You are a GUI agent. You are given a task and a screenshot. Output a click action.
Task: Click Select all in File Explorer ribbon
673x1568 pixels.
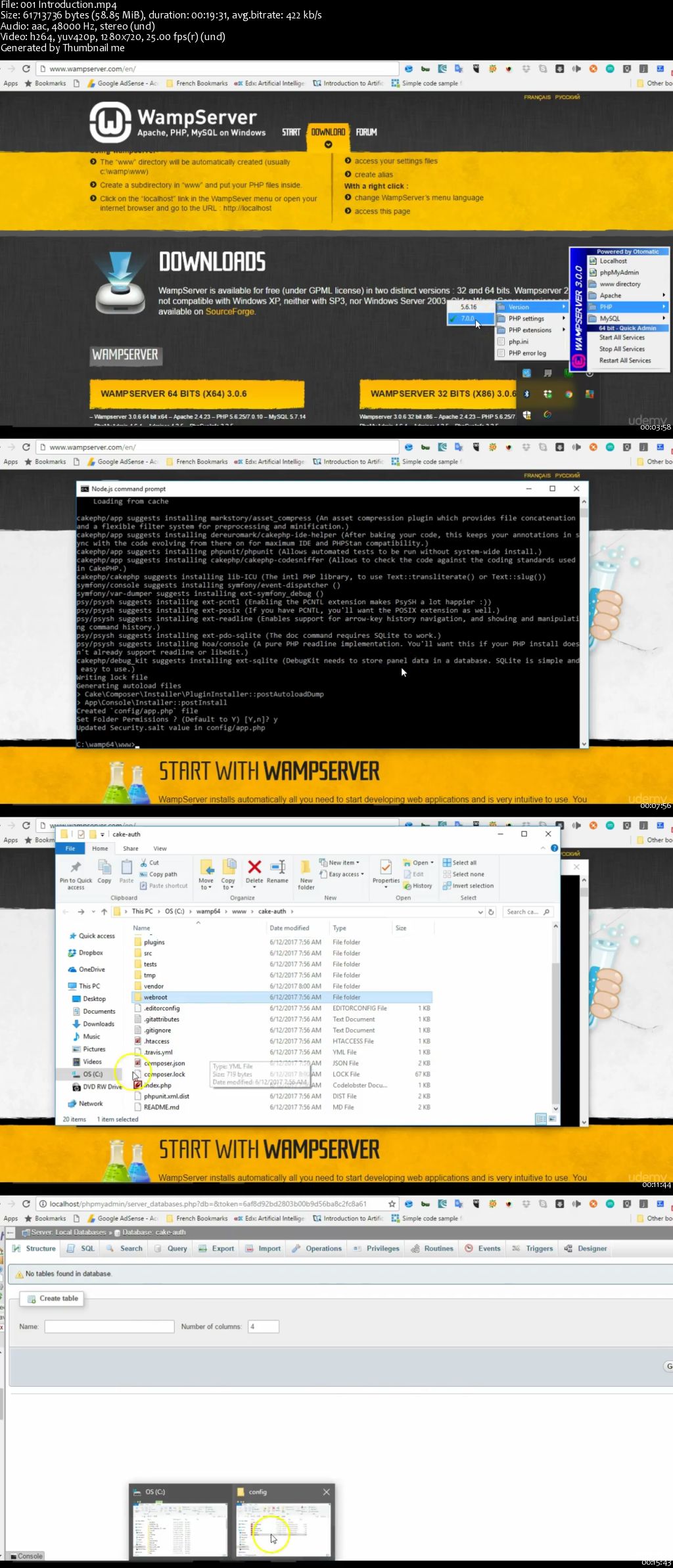pyautogui.click(x=459, y=862)
